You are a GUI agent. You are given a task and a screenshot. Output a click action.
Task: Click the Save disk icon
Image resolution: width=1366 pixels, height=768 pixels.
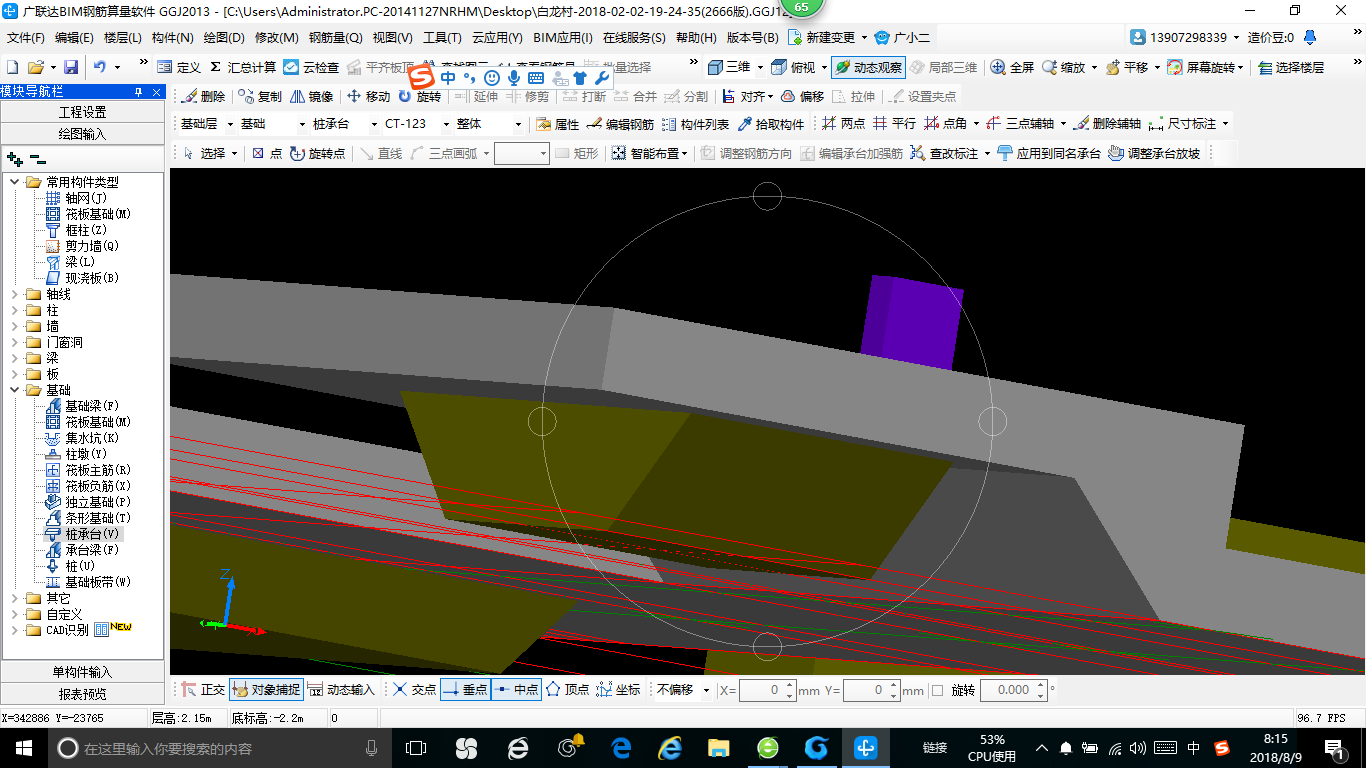tap(71, 67)
